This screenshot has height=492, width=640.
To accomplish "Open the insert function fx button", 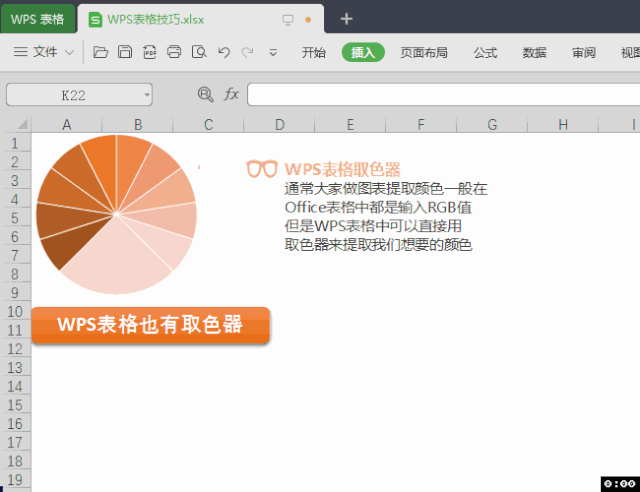I will pyautogui.click(x=231, y=94).
